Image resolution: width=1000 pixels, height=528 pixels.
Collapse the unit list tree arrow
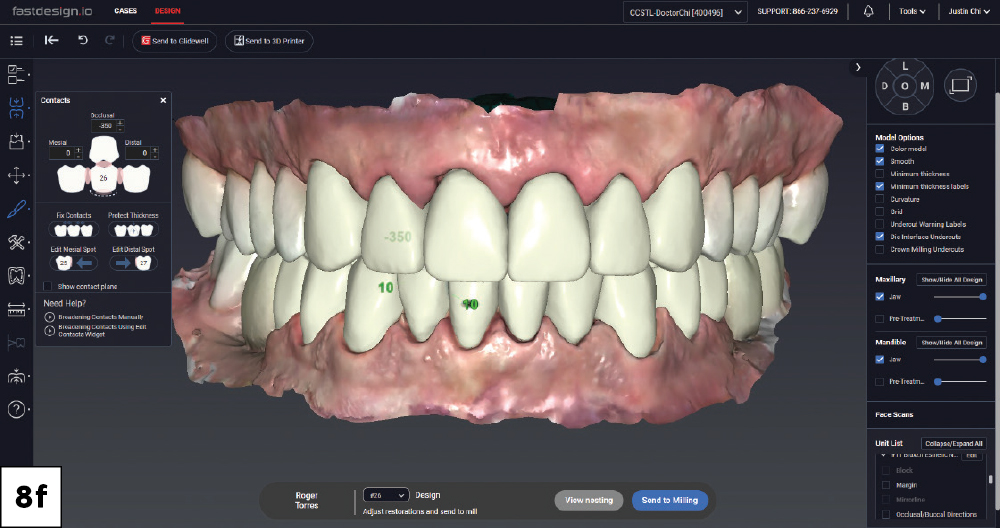click(883, 455)
